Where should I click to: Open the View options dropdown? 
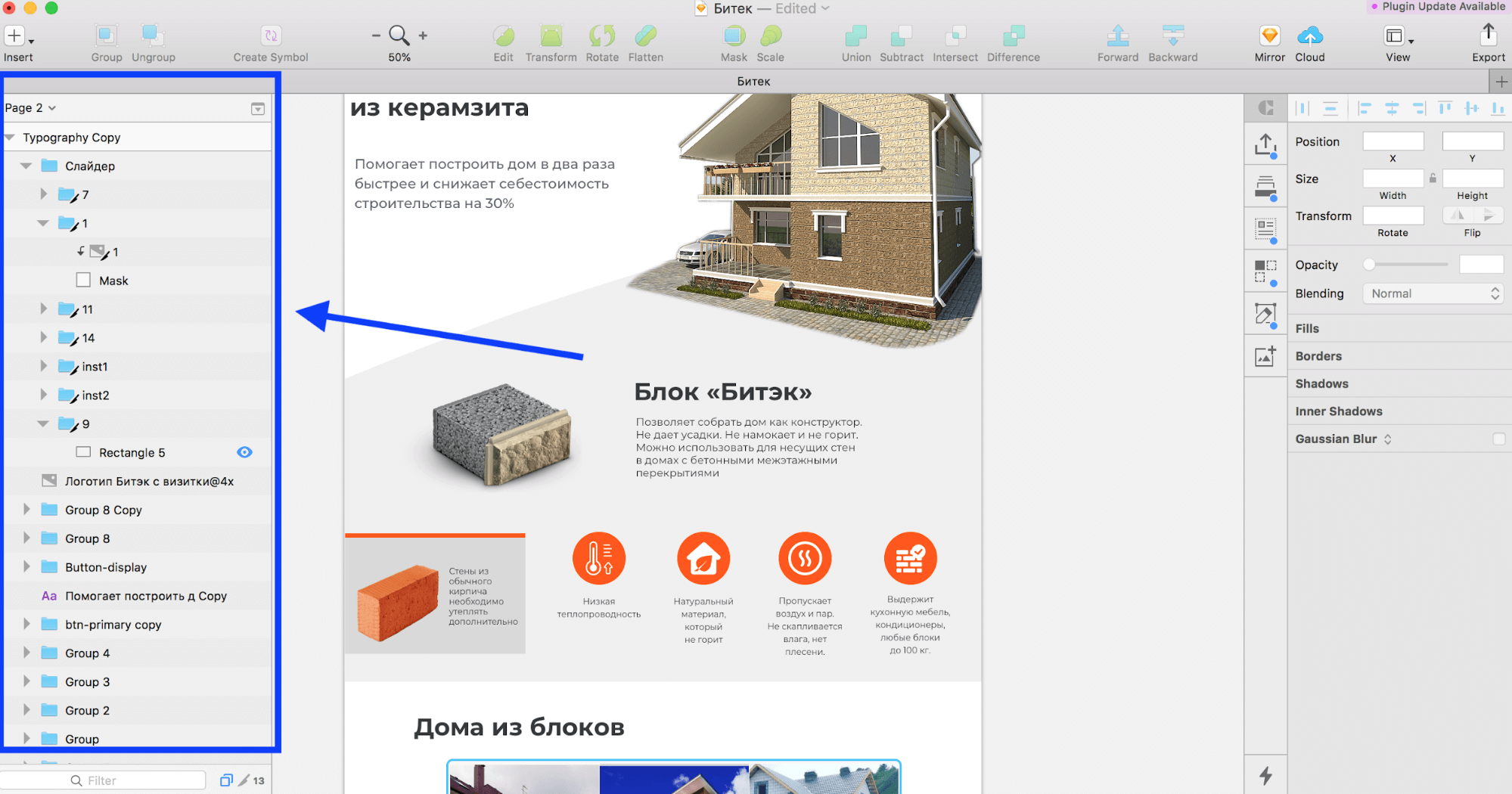pyautogui.click(x=1398, y=36)
